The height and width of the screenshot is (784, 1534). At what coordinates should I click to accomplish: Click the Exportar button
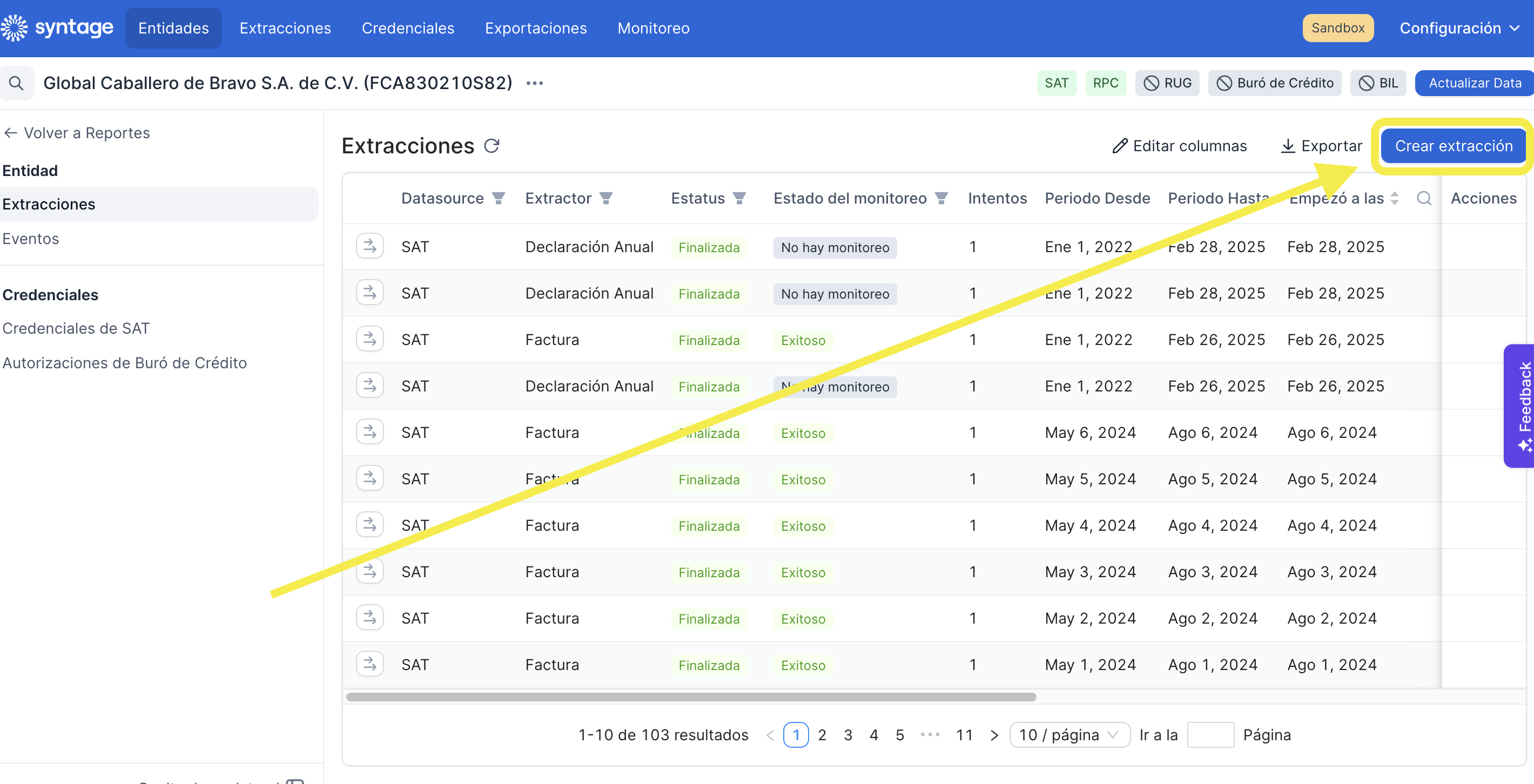pyautogui.click(x=1321, y=146)
